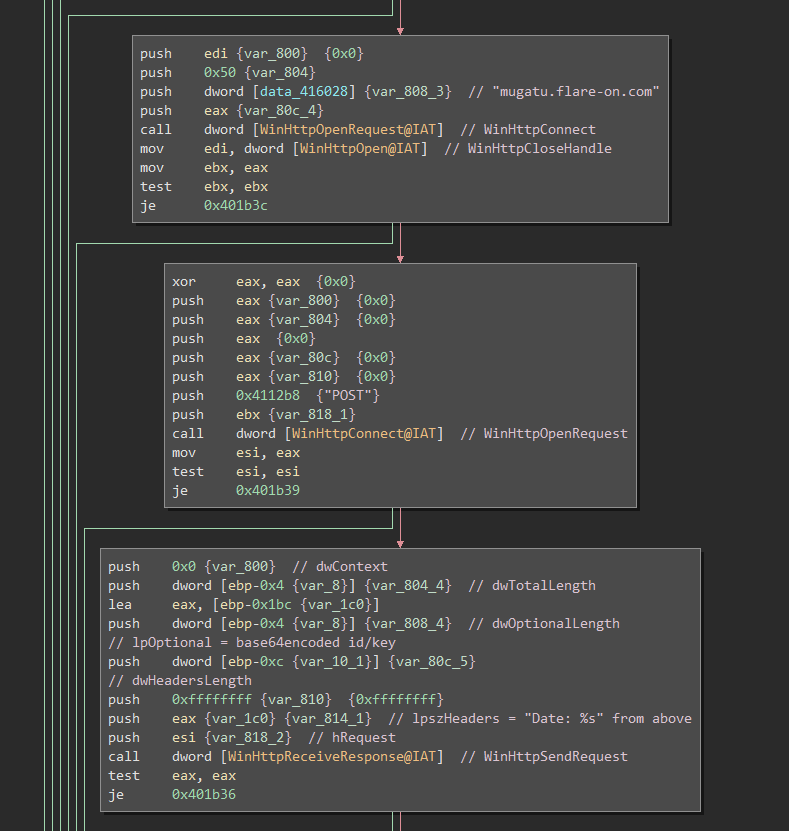This screenshot has width=789, height=831.
Task: Click the lpszHeaders "Date: %s" comment
Action: [x=540, y=719]
